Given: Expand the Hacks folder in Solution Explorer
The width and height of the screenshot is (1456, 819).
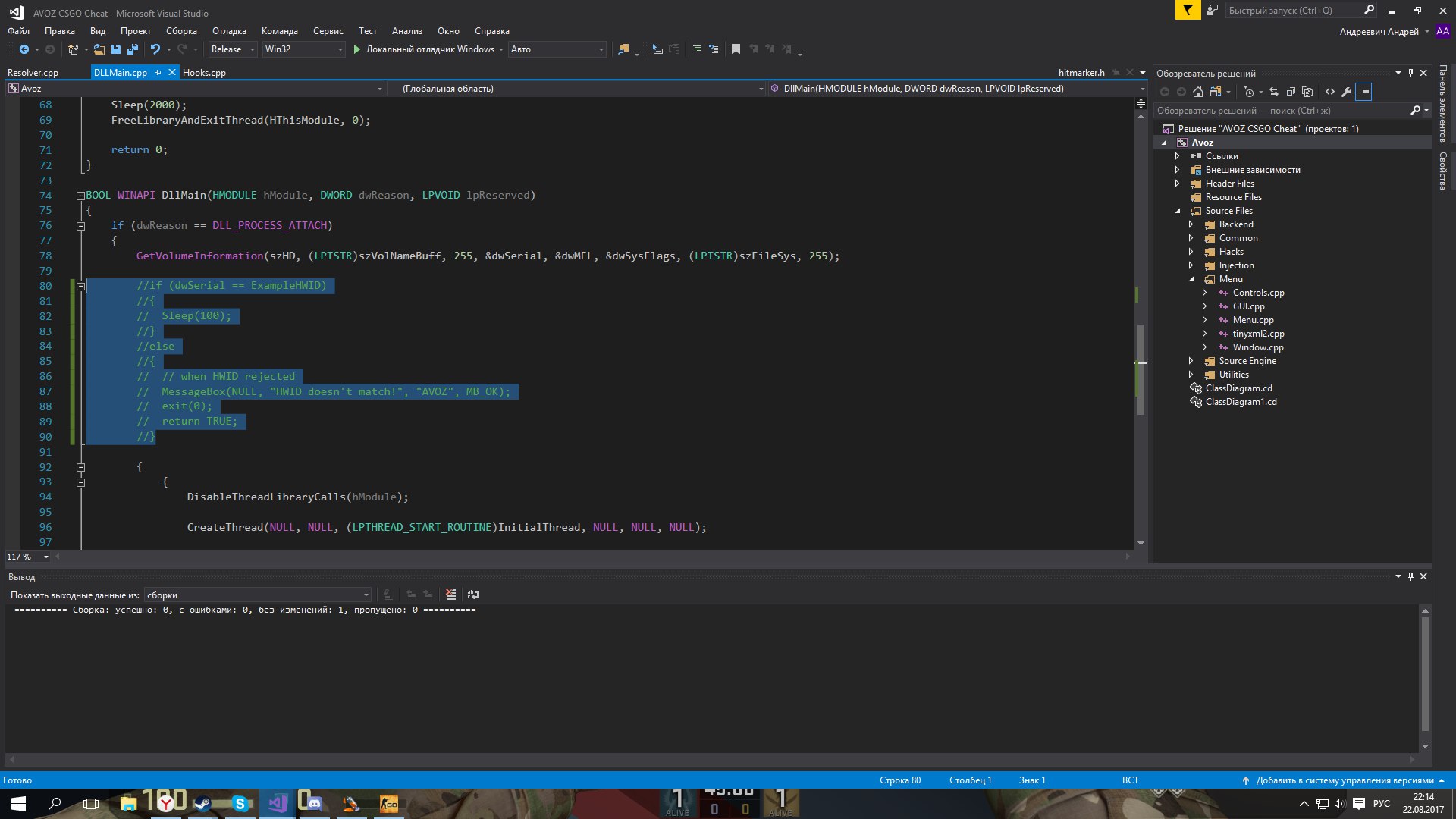Looking at the screenshot, I should pyautogui.click(x=1191, y=252).
